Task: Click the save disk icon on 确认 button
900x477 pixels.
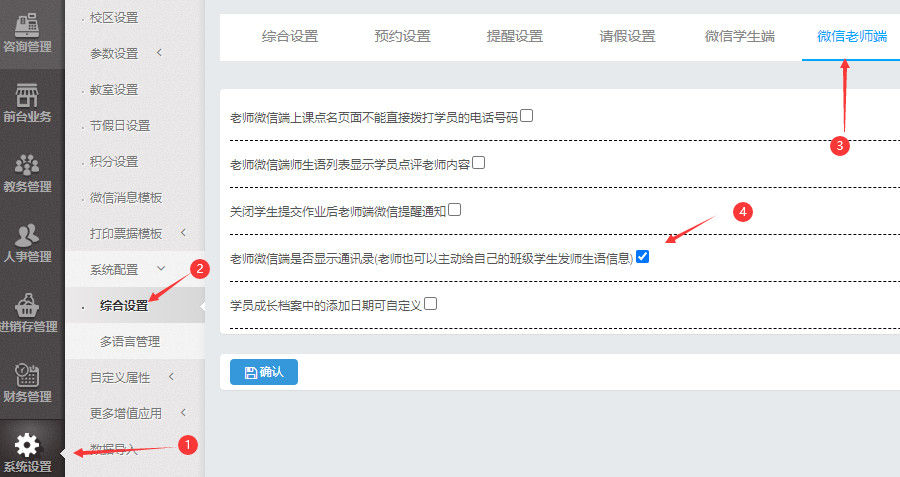Action: [x=251, y=373]
